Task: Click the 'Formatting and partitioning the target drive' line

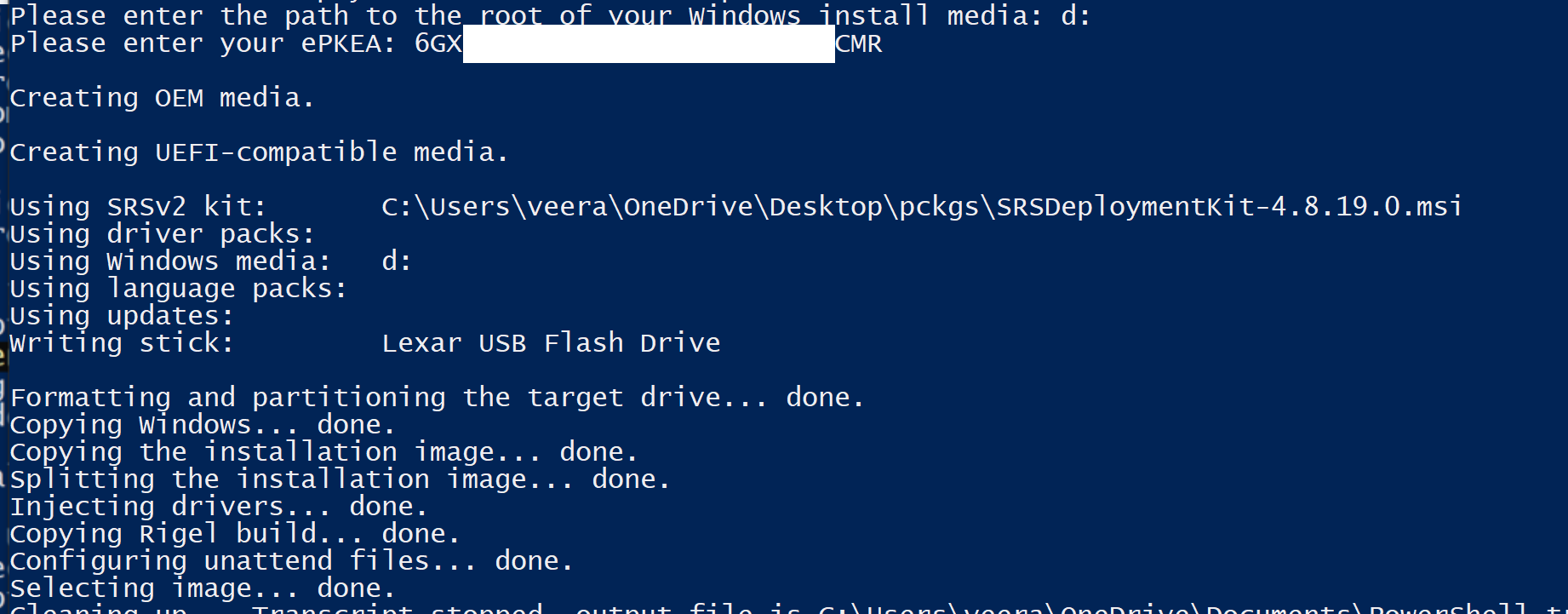Action: (437, 398)
